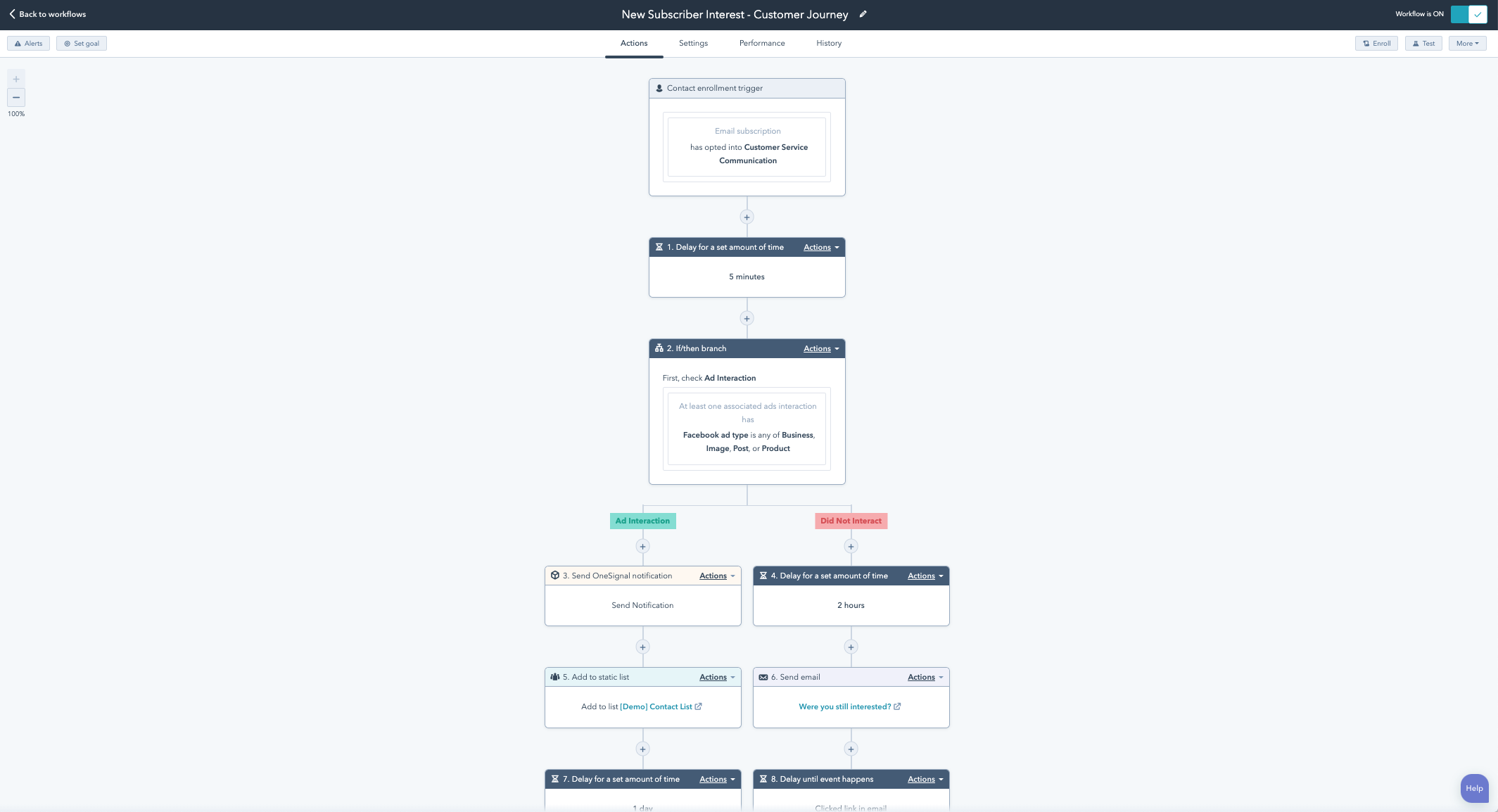The height and width of the screenshot is (812, 1498).
Task: Open Actions dropdown for If/then branch
Action: coord(821,348)
